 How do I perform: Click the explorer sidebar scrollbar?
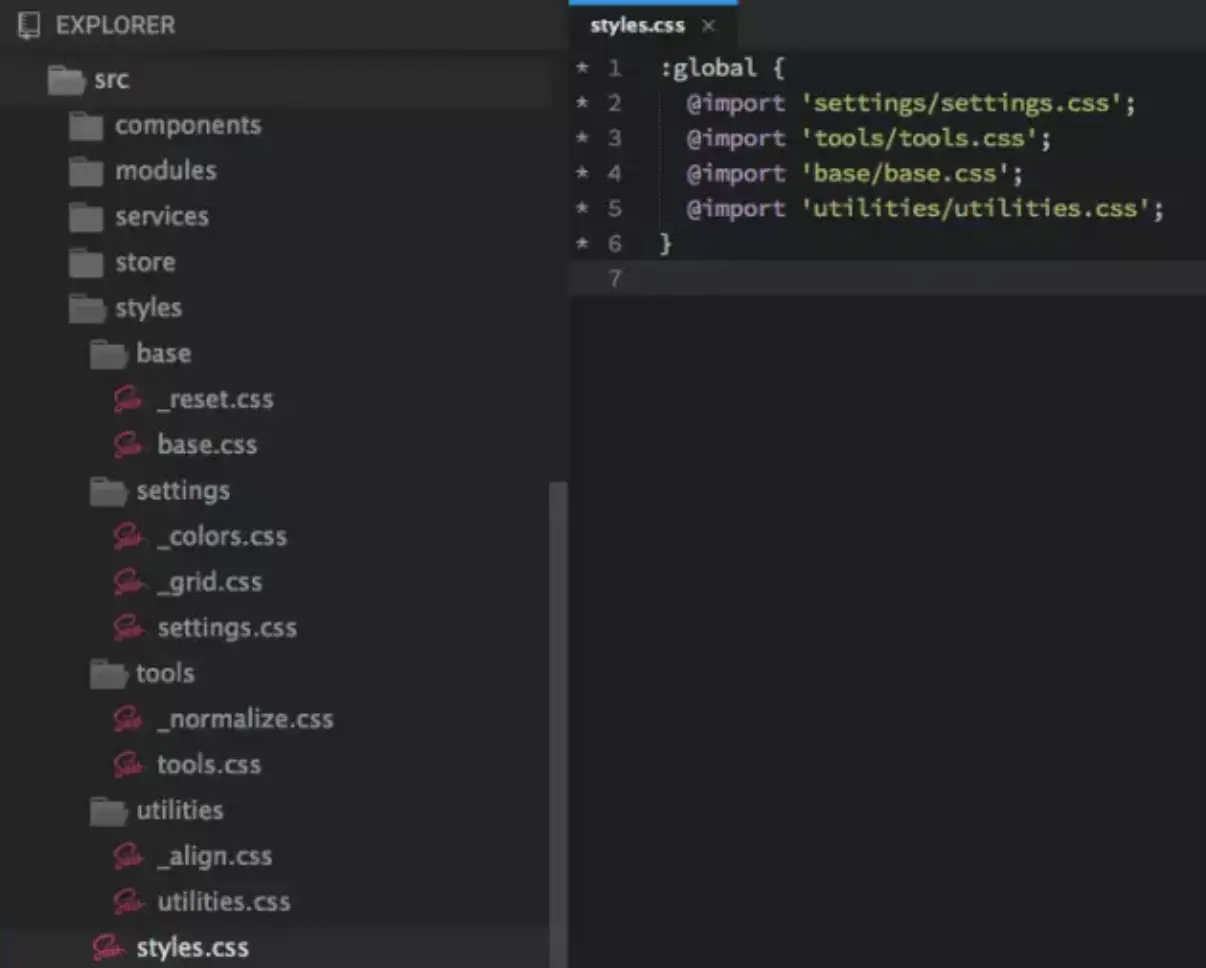click(x=558, y=724)
